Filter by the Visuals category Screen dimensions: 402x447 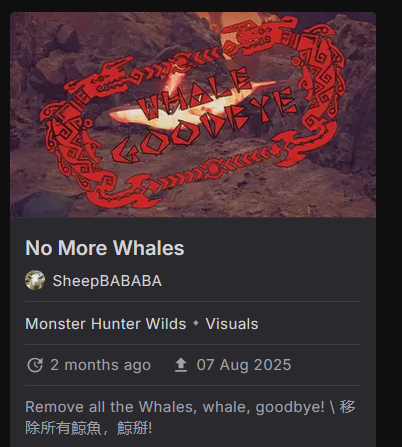(232, 324)
